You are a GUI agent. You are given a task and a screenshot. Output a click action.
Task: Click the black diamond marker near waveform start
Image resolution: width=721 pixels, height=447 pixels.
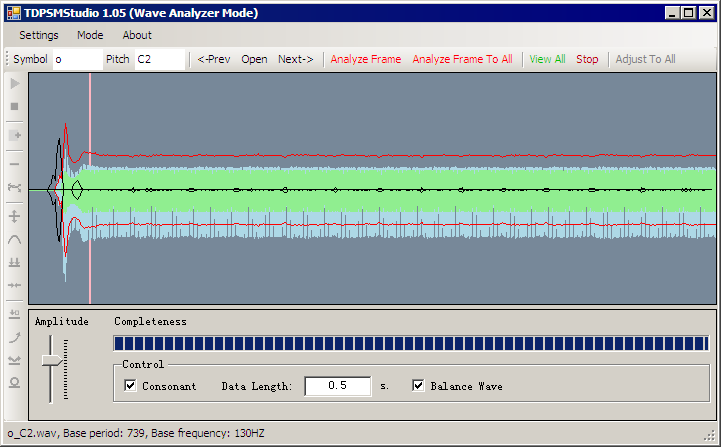77,189
